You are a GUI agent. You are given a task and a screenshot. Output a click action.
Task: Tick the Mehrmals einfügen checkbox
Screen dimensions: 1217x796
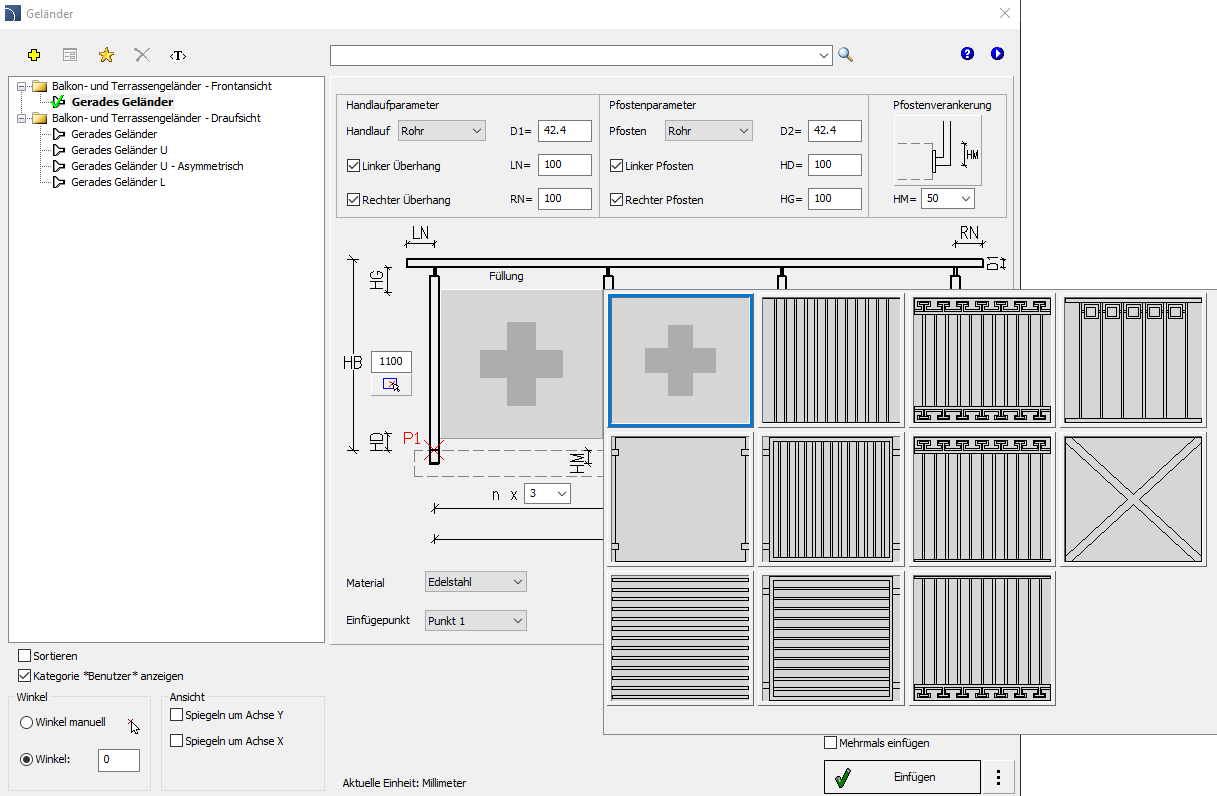click(830, 743)
